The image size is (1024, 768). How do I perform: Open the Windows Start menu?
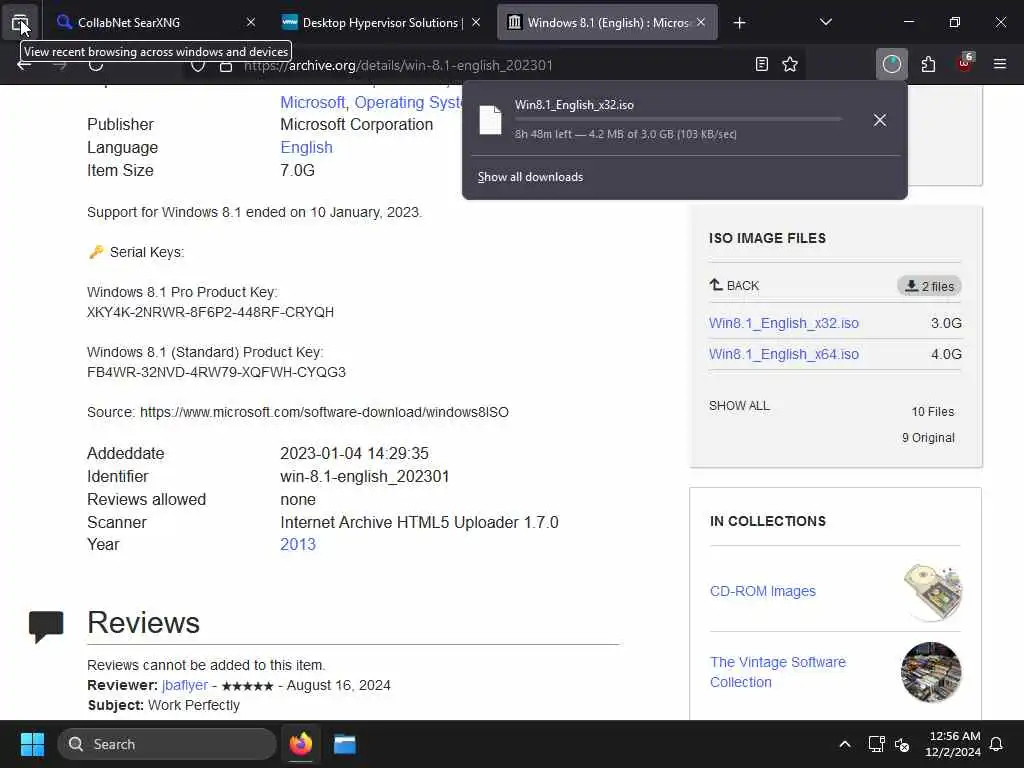tap(32, 744)
